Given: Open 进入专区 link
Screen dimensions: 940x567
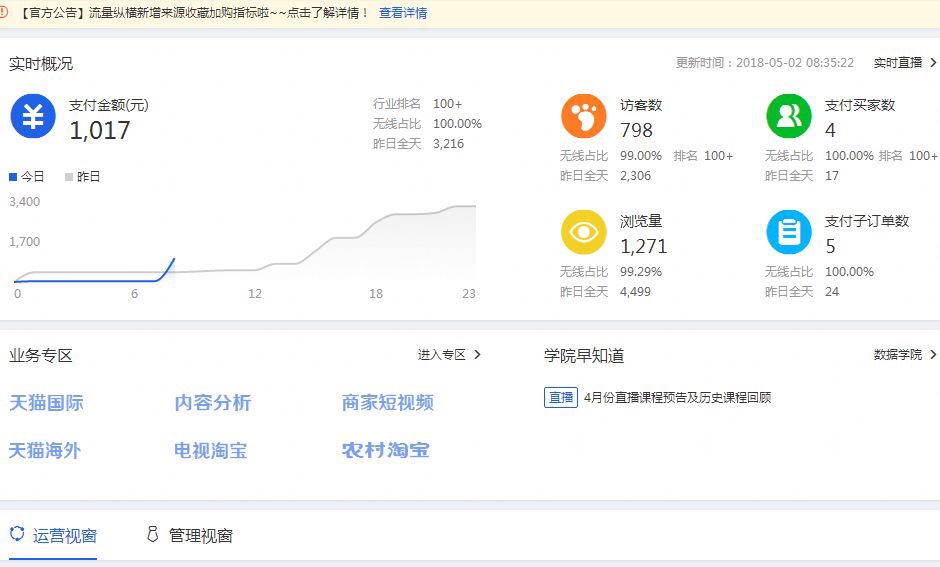Looking at the screenshot, I should [442, 355].
